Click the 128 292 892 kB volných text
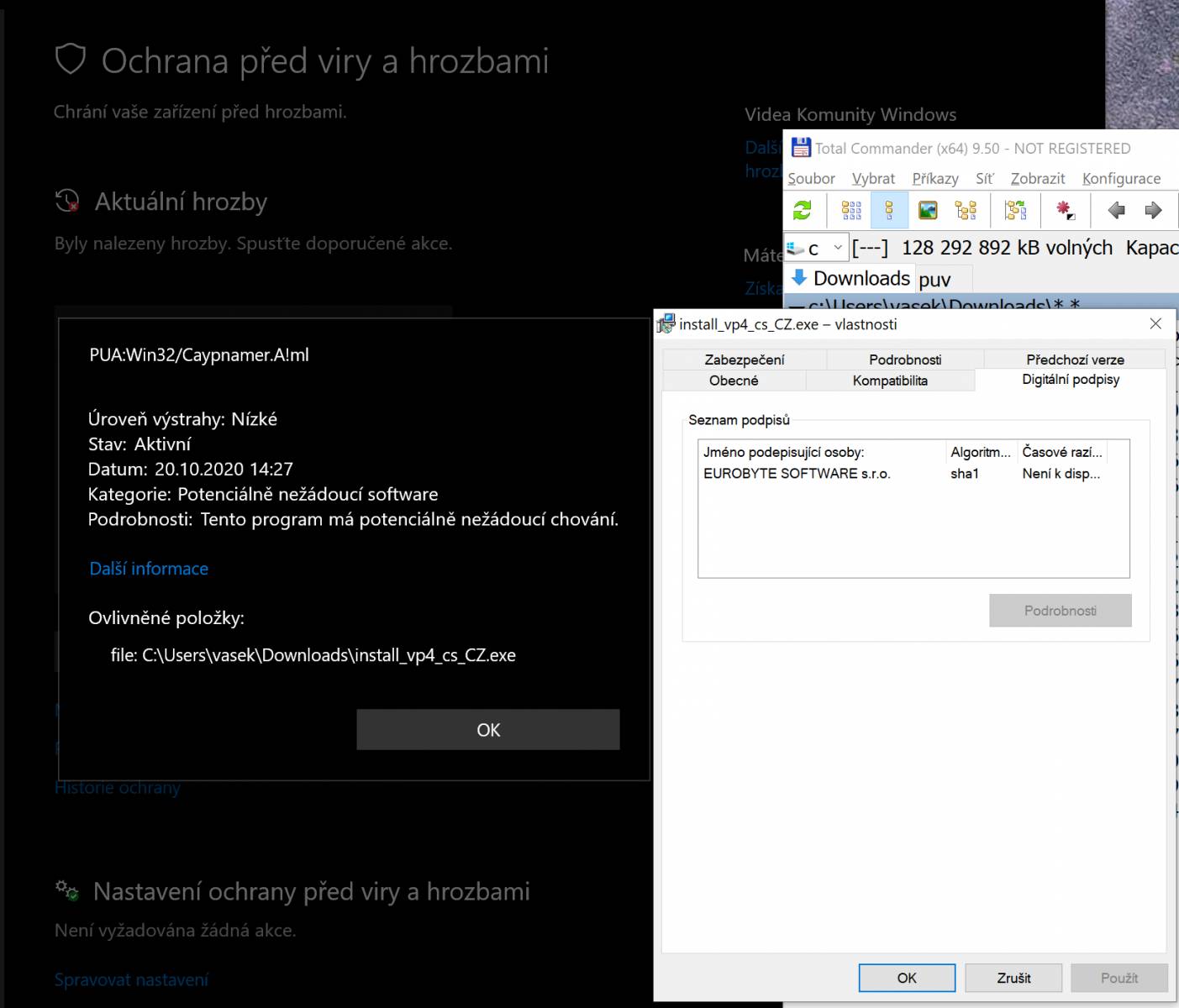 (1007, 248)
